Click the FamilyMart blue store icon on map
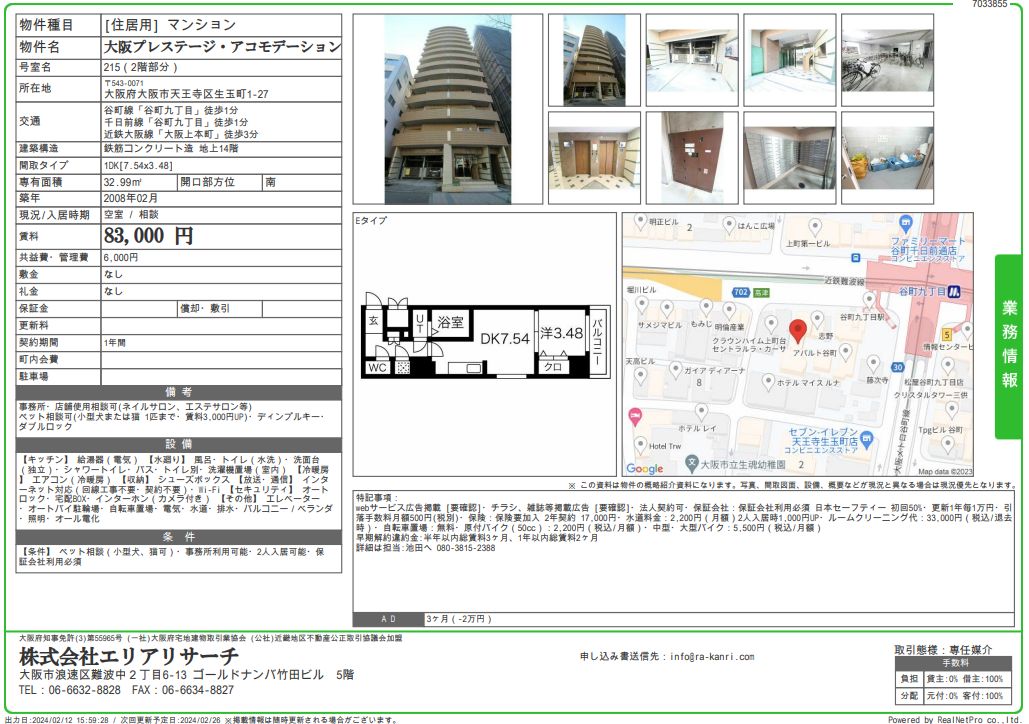 coord(906,222)
